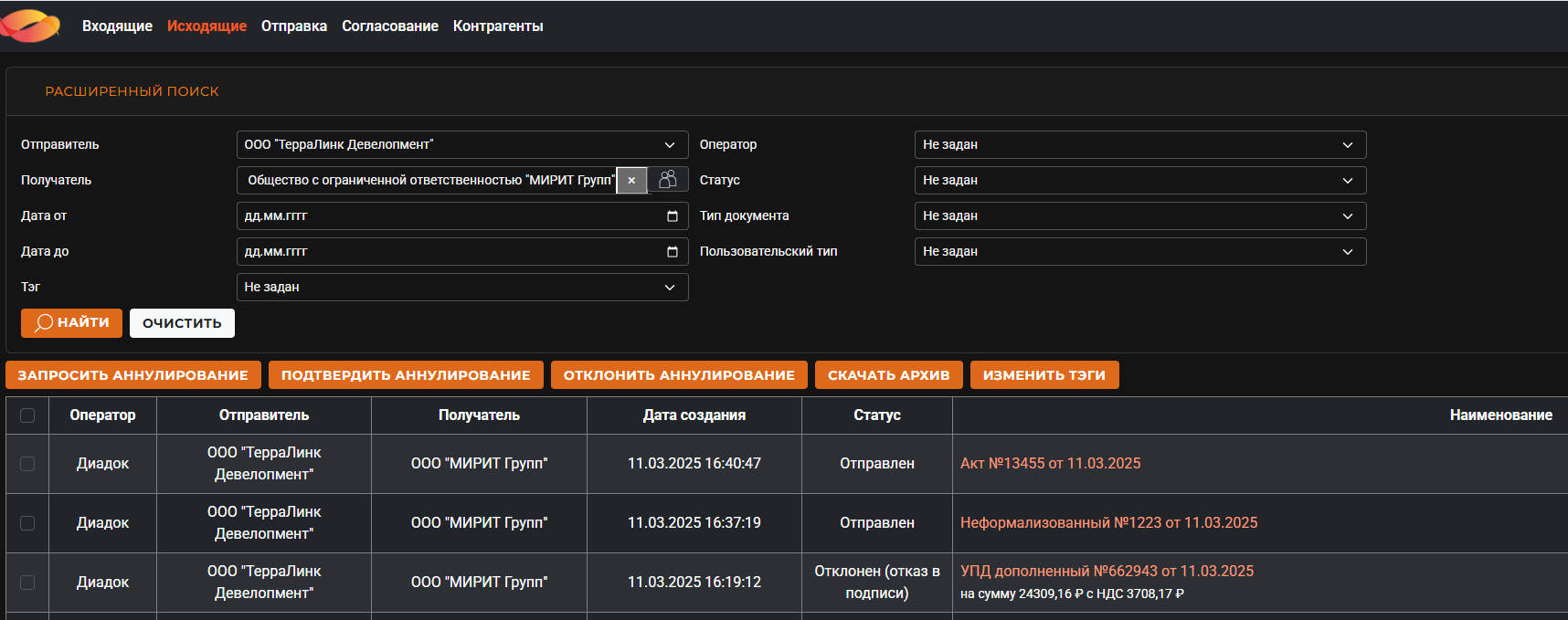Click the Очистить button
1568x620 pixels.
[x=182, y=323]
